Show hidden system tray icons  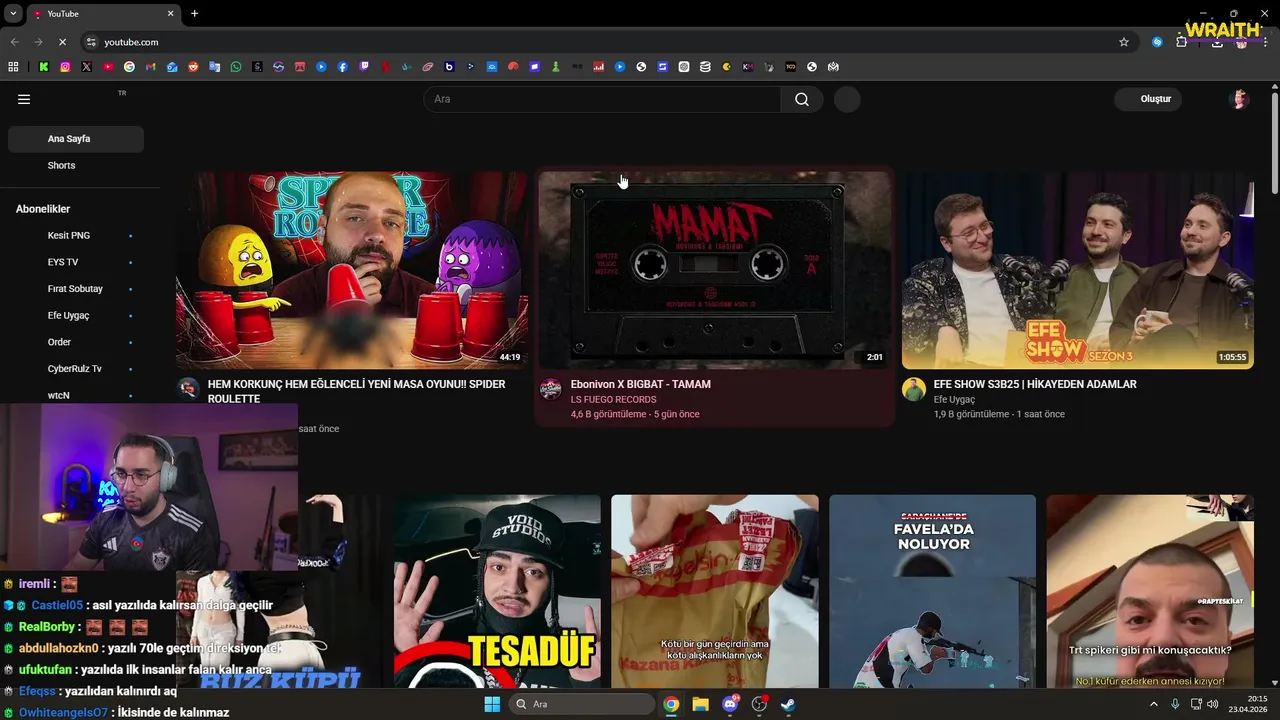(x=1153, y=704)
